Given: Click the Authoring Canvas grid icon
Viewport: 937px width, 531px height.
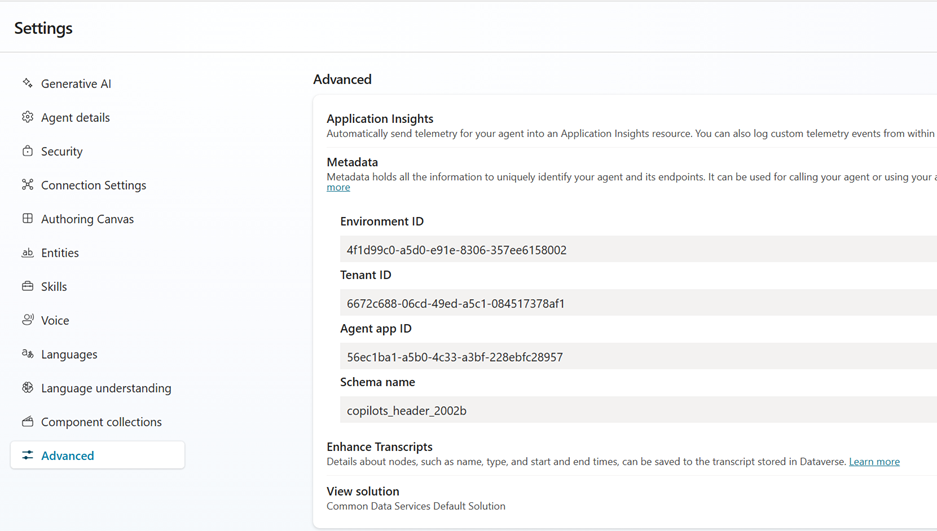Looking at the screenshot, I should pos(28,219).
